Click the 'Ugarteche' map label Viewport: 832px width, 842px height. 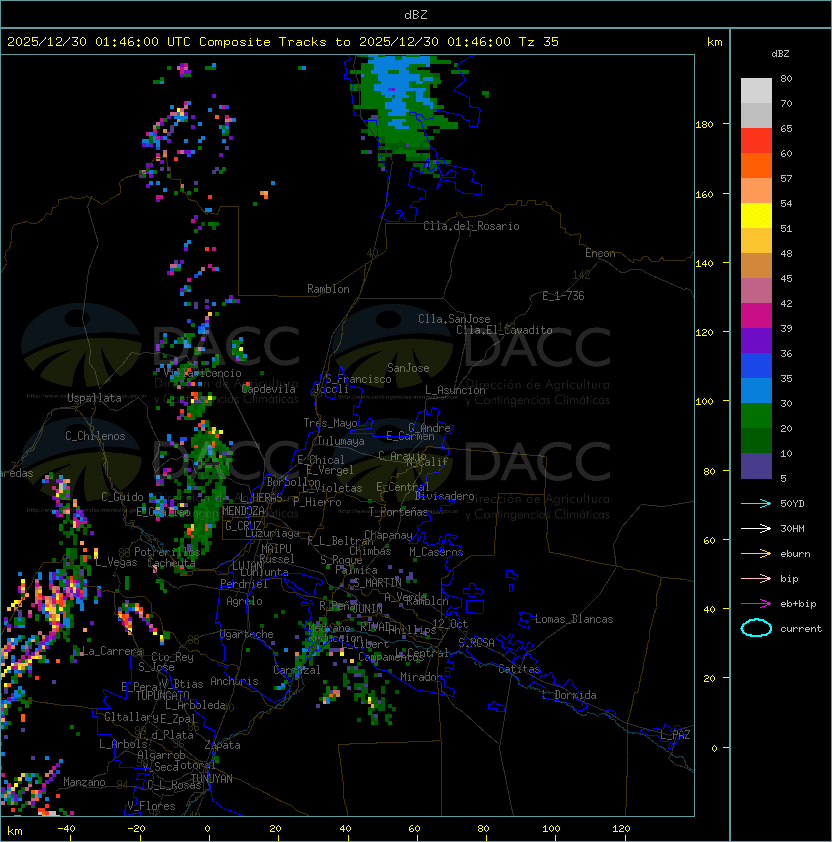pos(247,634)
